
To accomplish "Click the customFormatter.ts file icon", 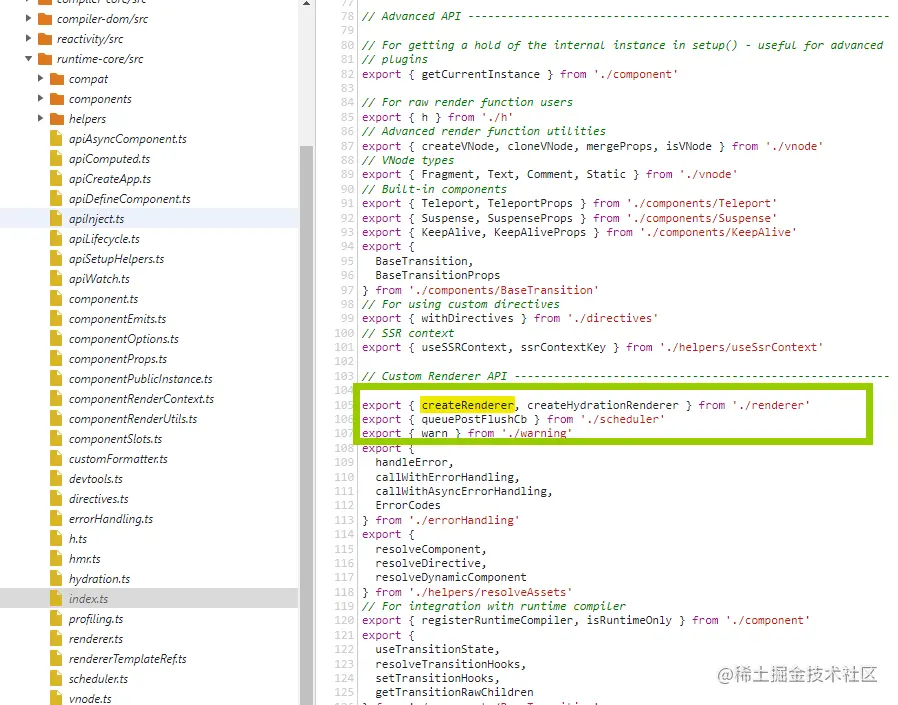I will [56, 459].
